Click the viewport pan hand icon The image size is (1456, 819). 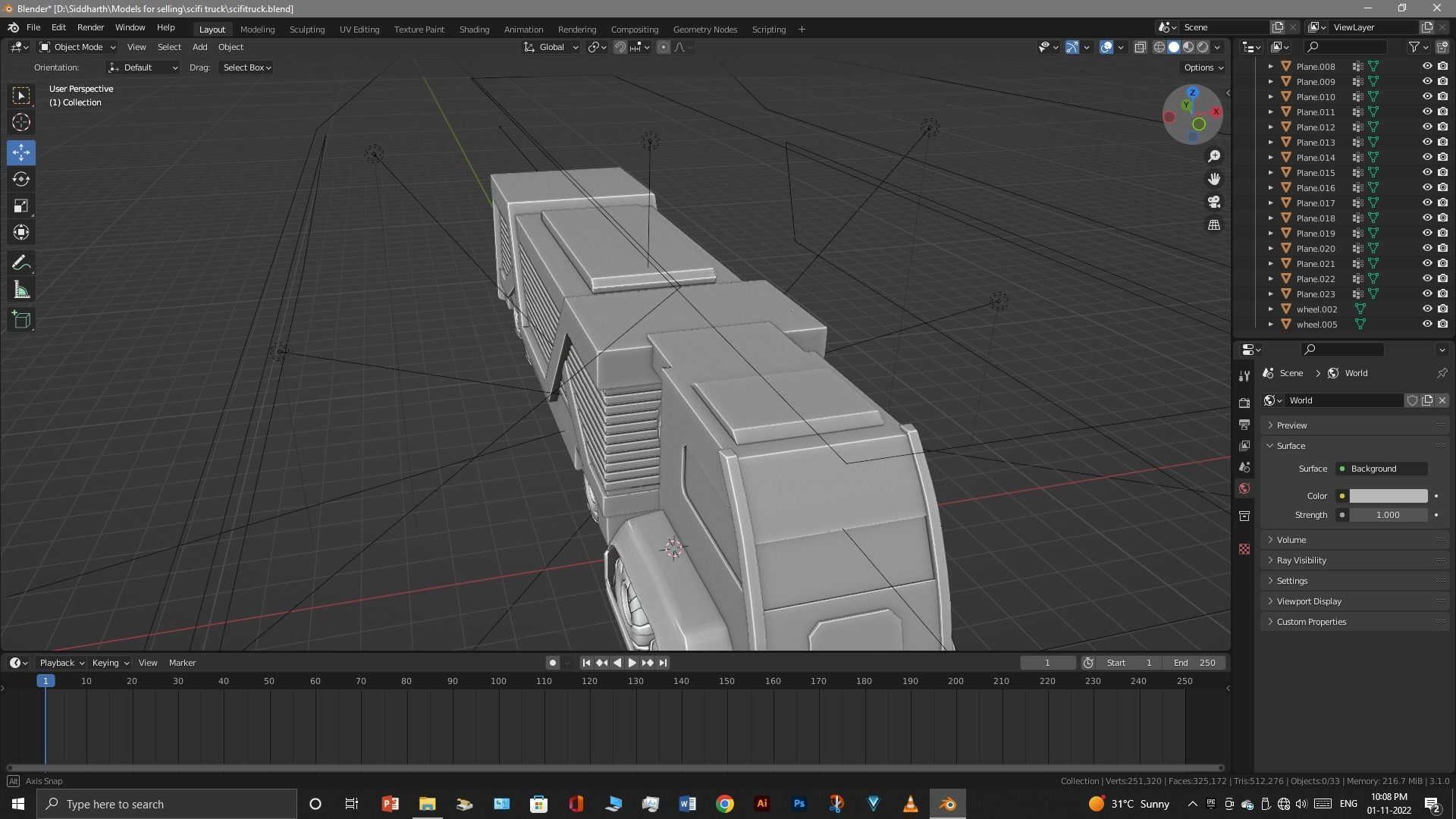(1214, 179)
